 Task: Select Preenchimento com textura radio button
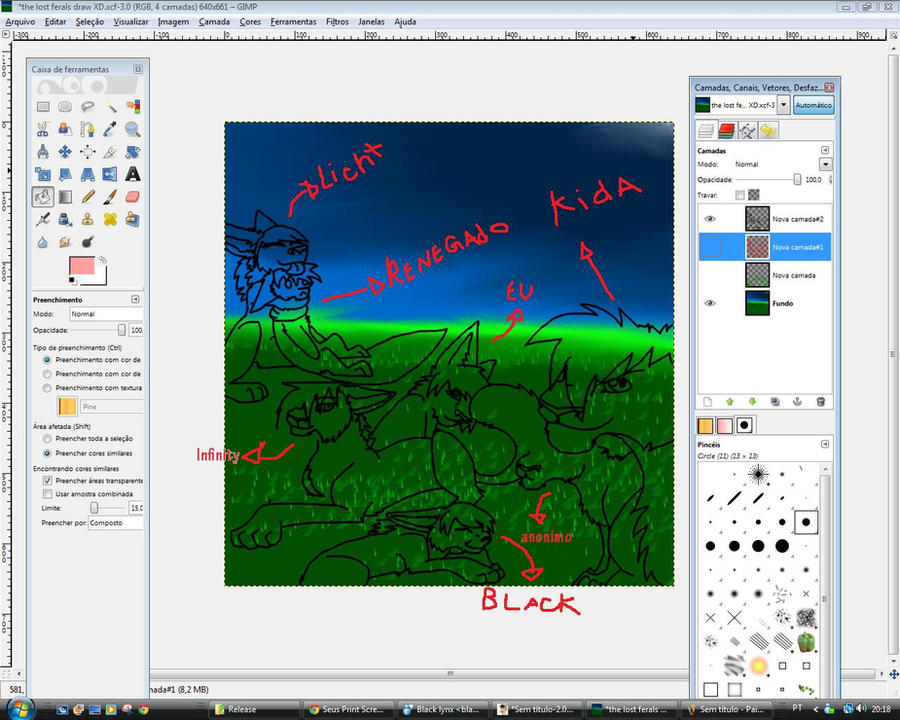click(x=47, y=388)
